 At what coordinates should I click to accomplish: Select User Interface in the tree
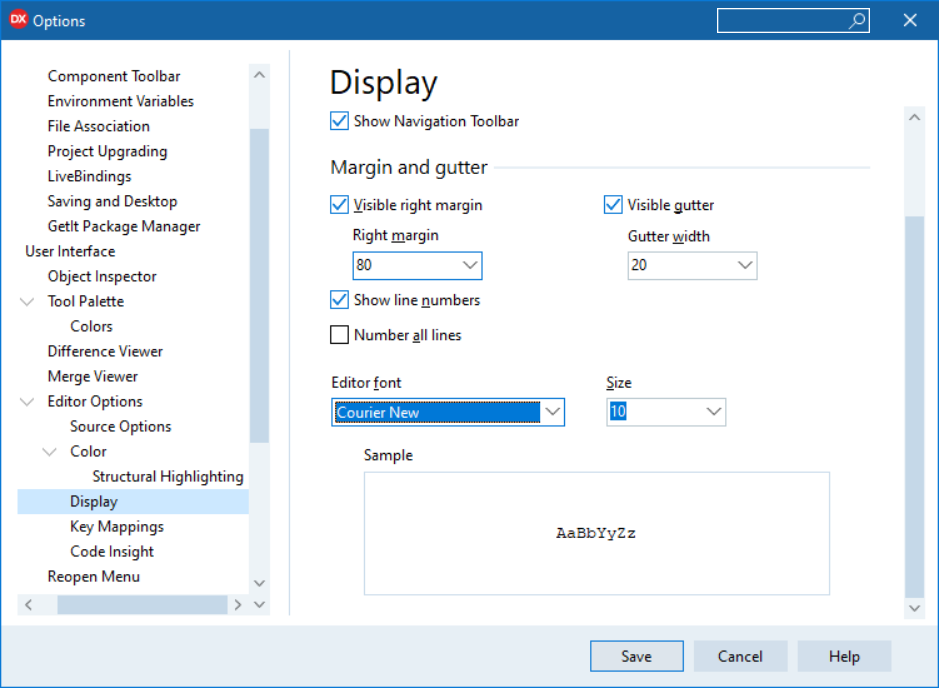pos(70,251)
